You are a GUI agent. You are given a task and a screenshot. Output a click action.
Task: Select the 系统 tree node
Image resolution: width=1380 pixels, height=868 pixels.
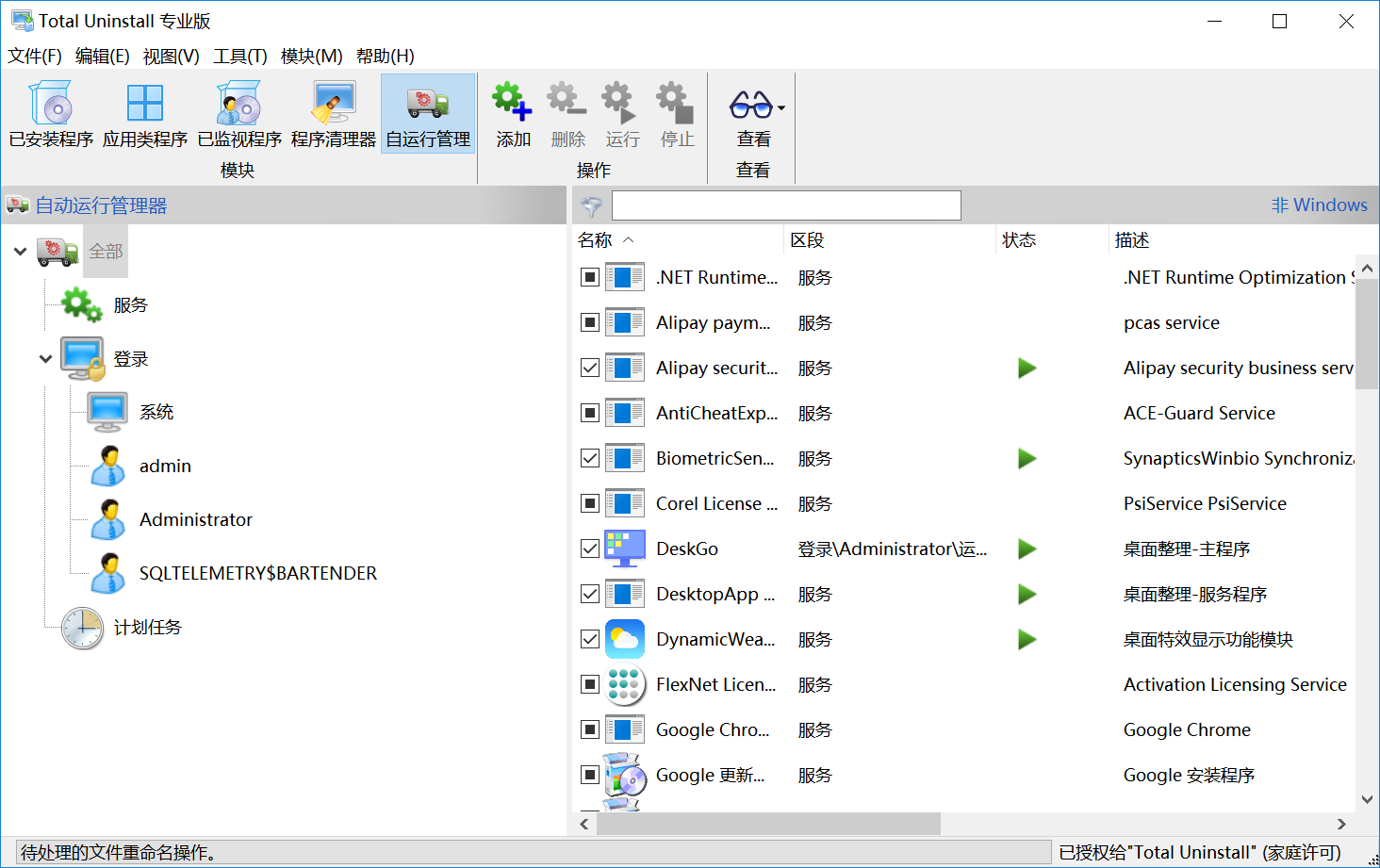[107, 412]
